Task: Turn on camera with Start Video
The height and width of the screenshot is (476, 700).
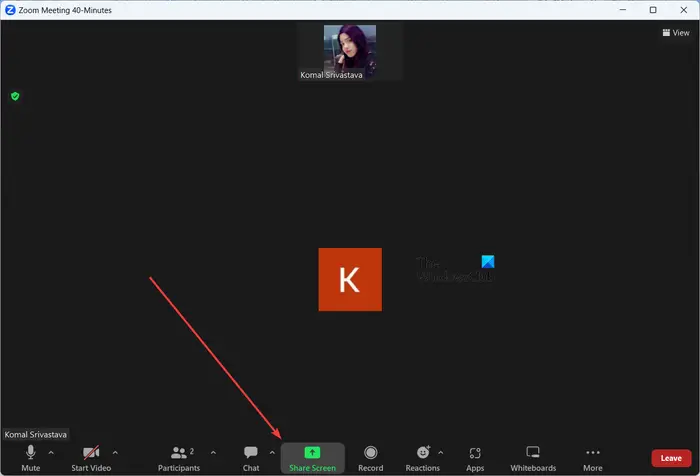Action: (91, 458)
